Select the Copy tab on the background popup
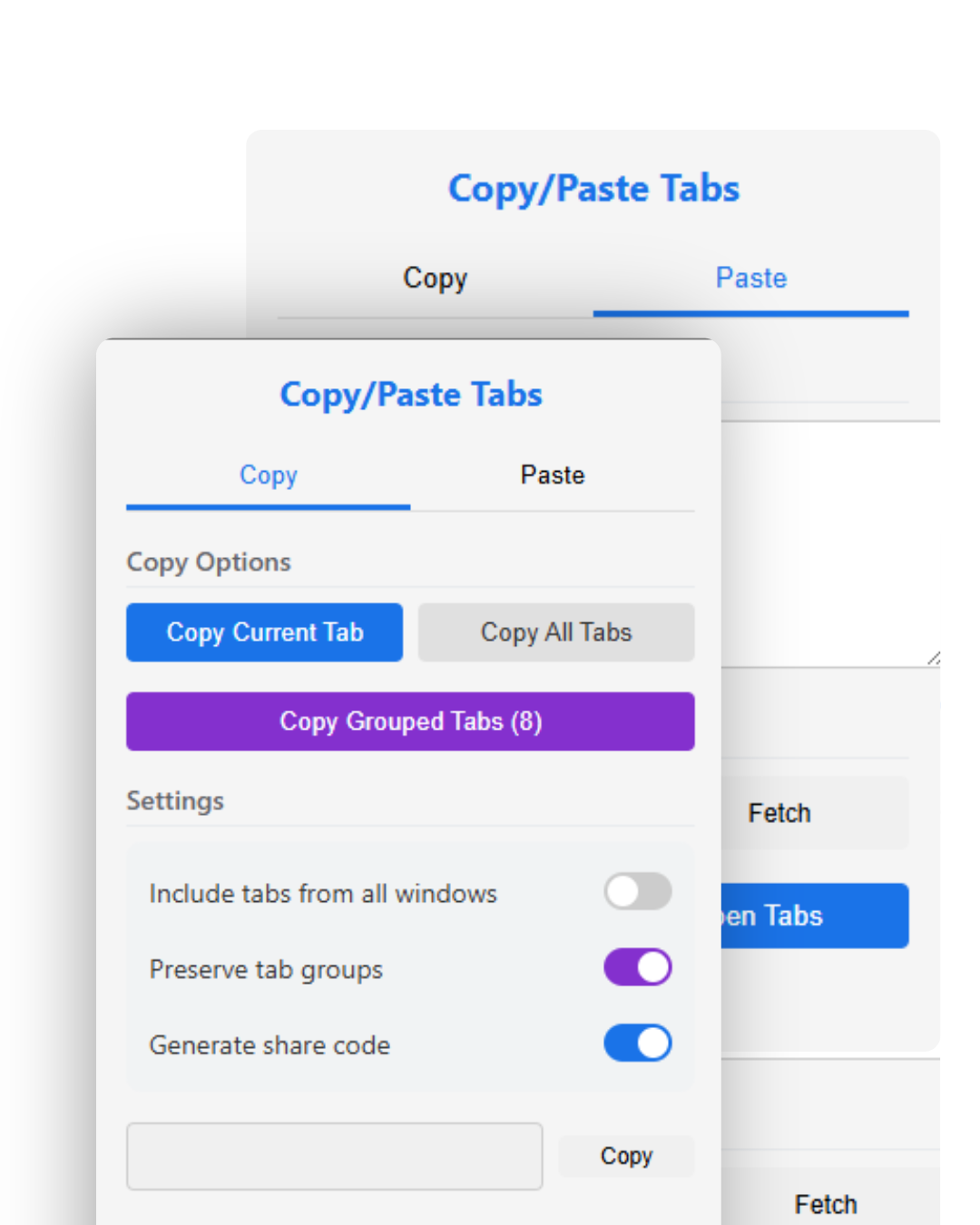980x1225 pixels. [436, 279]
